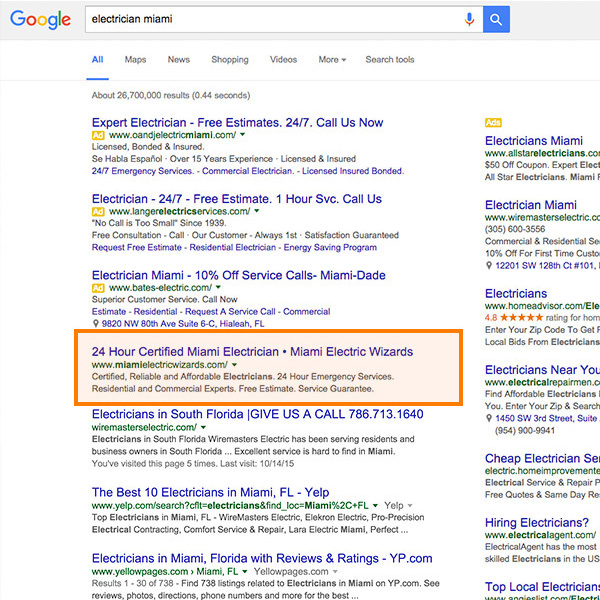Switch to the Maps tab
The width and height of the screenshot is (600, 600).
coord(135,60)
